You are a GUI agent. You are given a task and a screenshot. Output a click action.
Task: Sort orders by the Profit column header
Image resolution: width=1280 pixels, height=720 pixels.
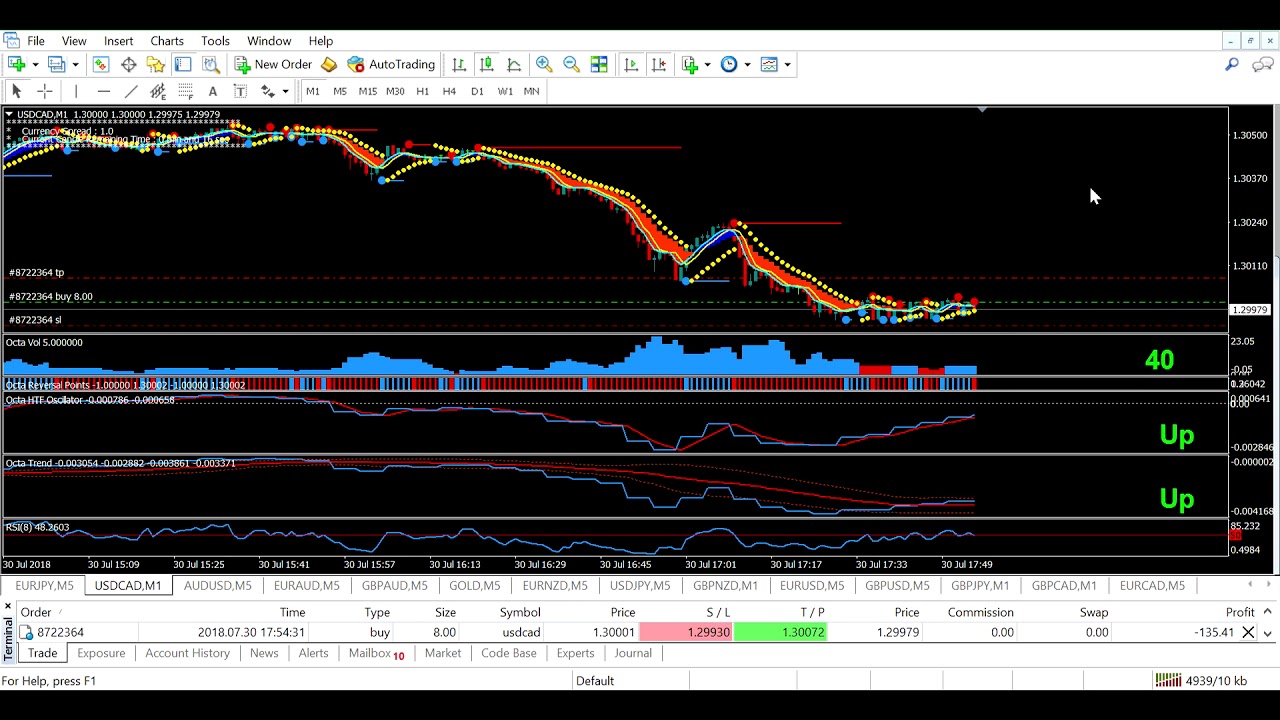coord(1240,612)
